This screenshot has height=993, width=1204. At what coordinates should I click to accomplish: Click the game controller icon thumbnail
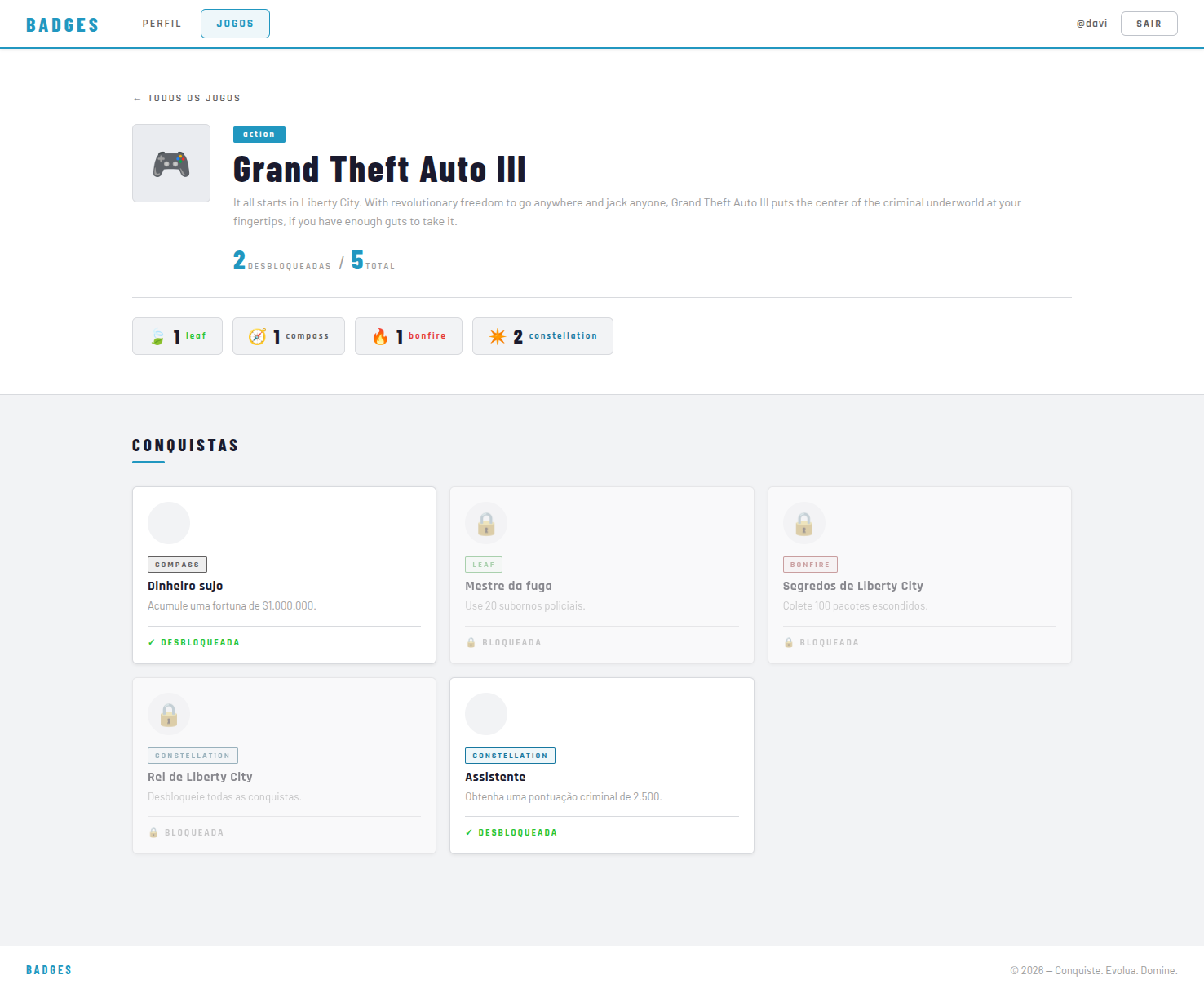(171, 163)
